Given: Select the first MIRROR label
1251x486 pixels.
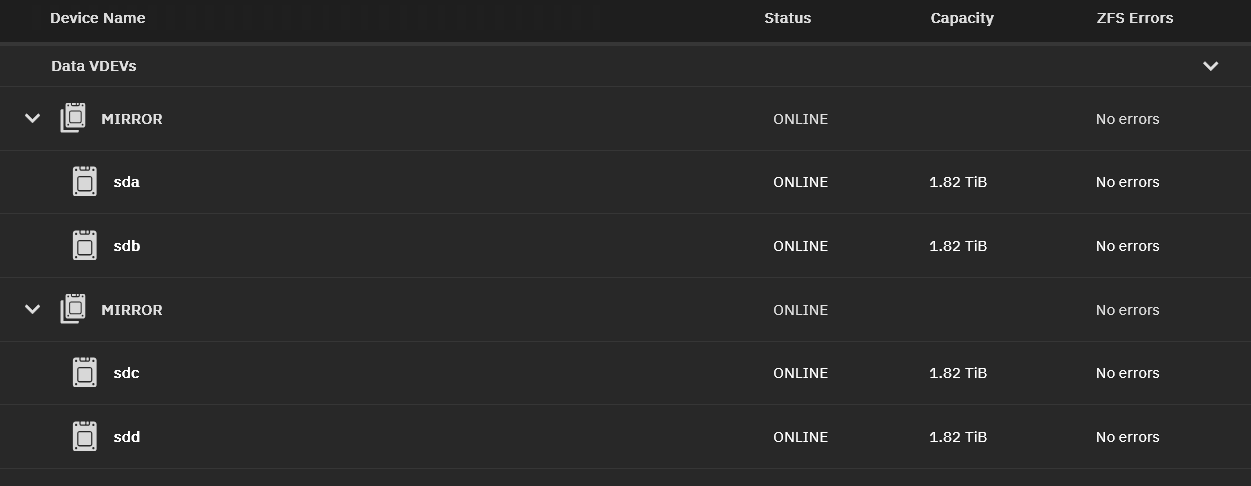Looking at the screenshot, I should pos(132,119).
